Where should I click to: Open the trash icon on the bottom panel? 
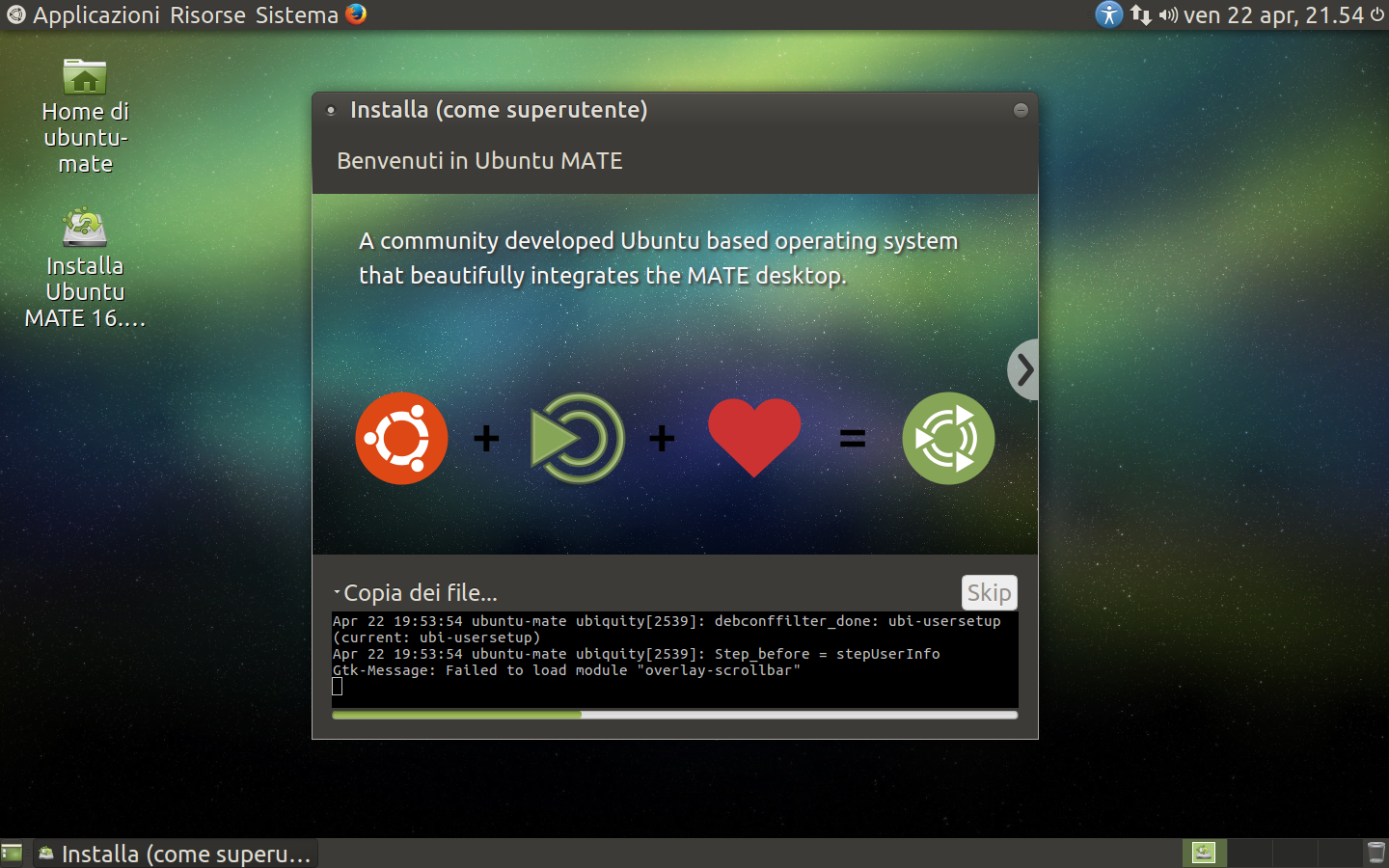1376,853
